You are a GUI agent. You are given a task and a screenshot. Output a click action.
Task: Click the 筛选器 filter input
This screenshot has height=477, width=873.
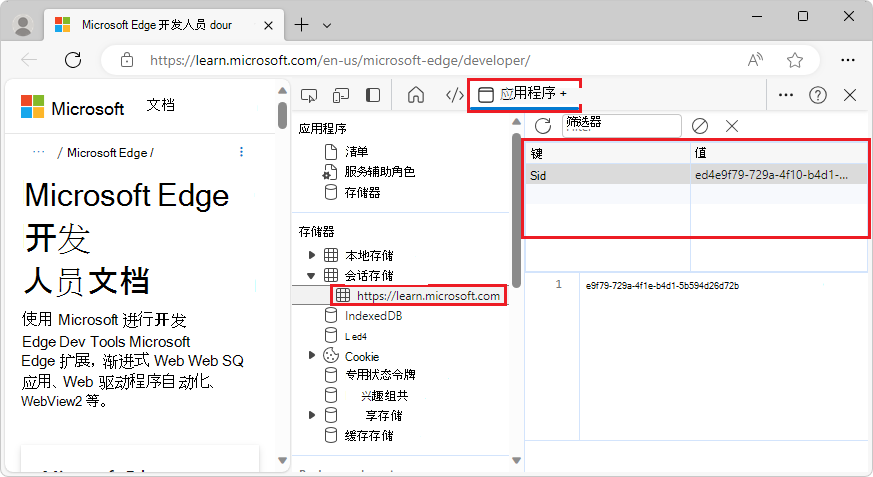(x=622, y=126)
